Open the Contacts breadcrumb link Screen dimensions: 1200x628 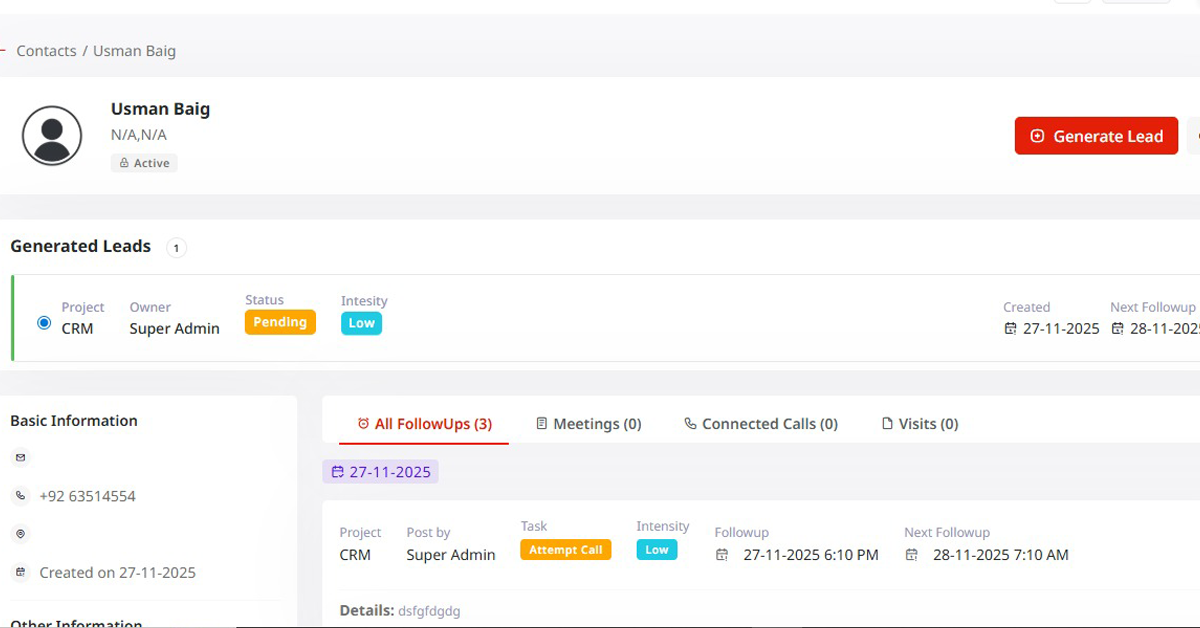pos(46,50)
